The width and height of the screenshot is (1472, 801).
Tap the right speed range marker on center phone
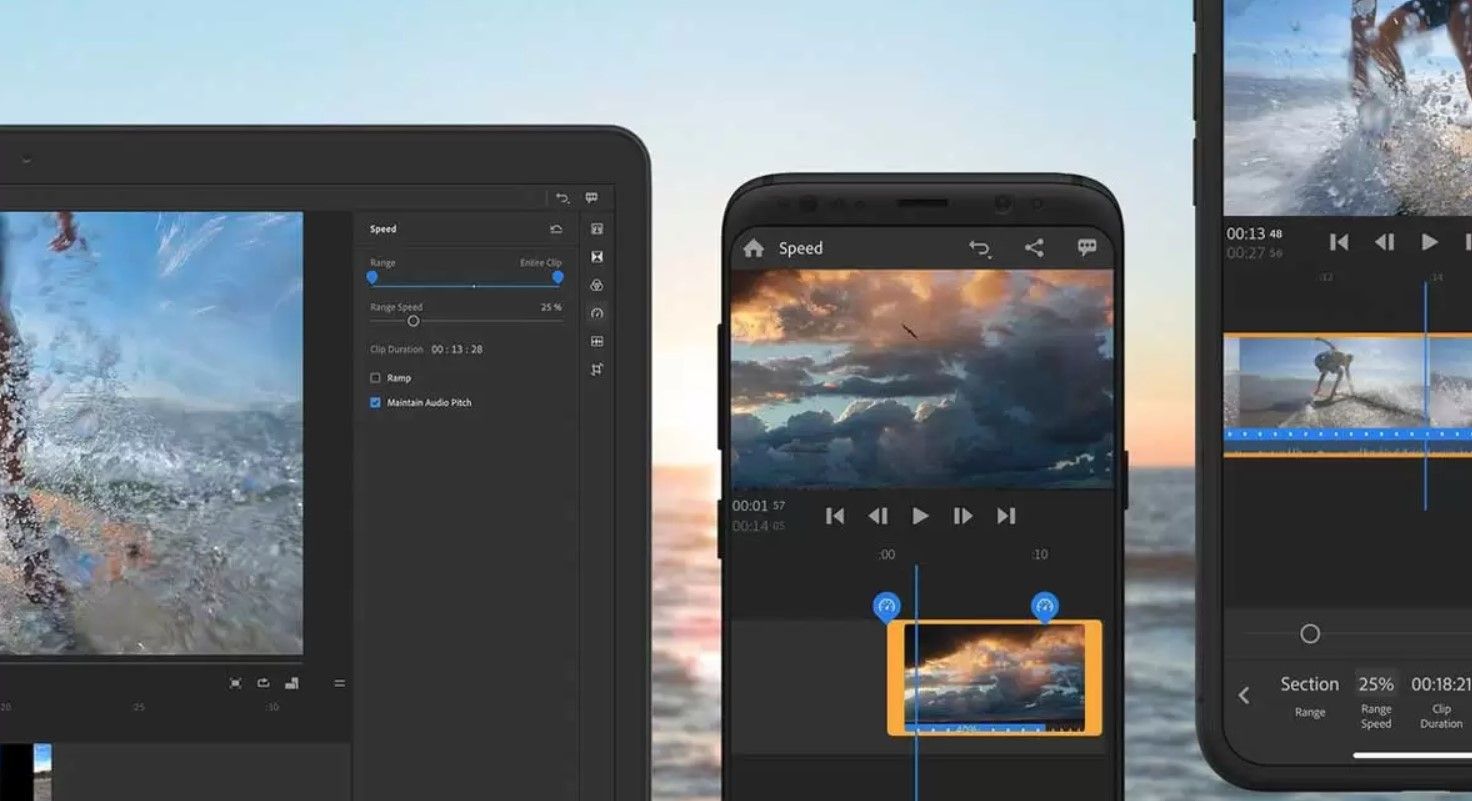point(1045,606)
